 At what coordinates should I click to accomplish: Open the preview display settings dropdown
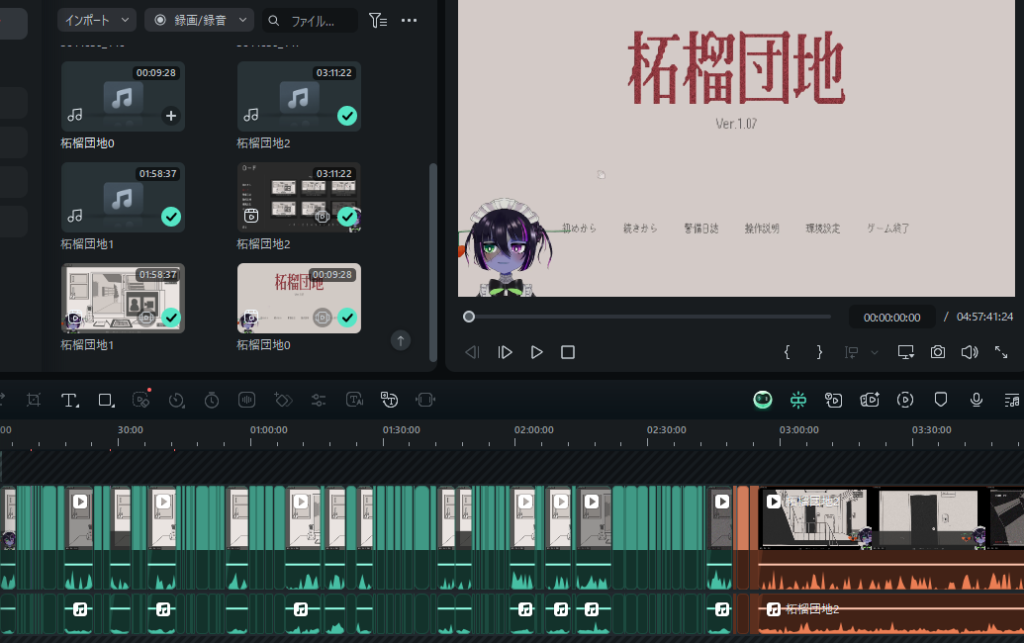pos(906,352)
